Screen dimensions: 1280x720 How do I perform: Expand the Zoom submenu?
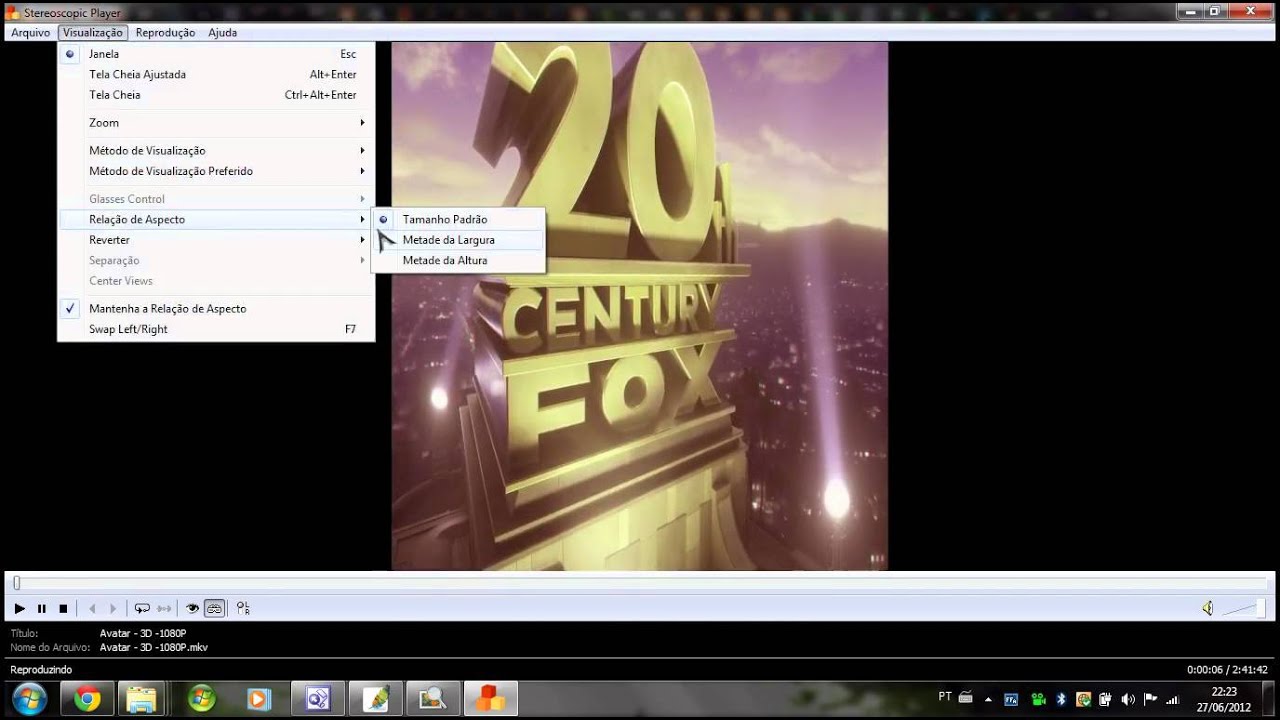(216, 123)
